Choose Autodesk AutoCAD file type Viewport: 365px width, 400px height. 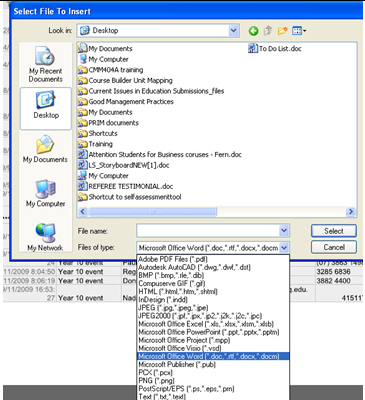[213, 267]
